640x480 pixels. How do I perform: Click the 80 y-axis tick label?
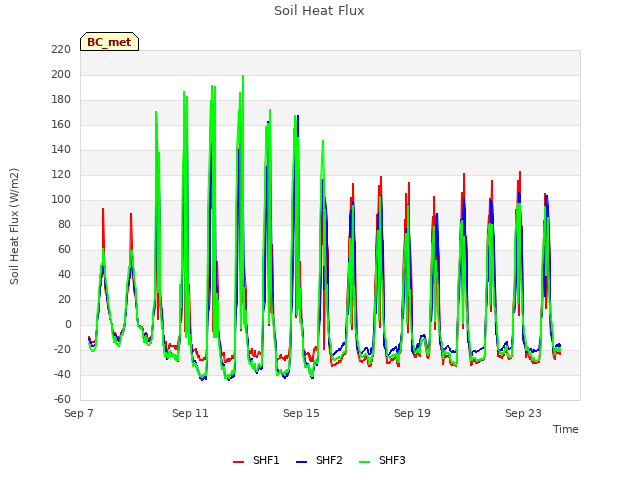coord(64,224)
